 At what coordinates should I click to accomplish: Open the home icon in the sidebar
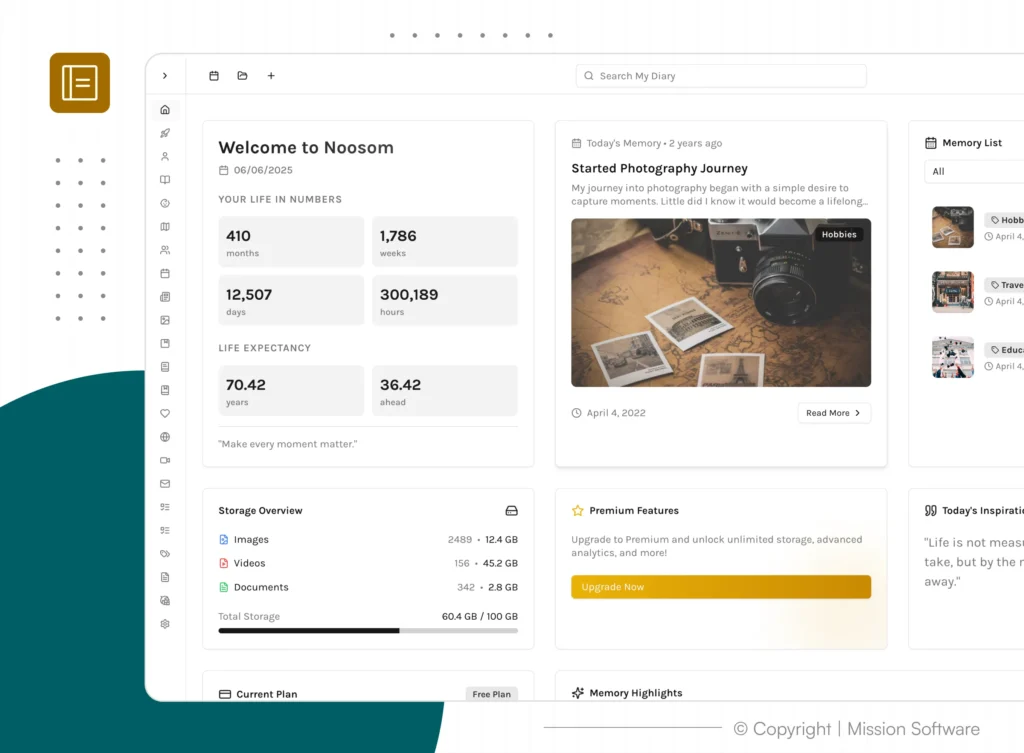165,110
